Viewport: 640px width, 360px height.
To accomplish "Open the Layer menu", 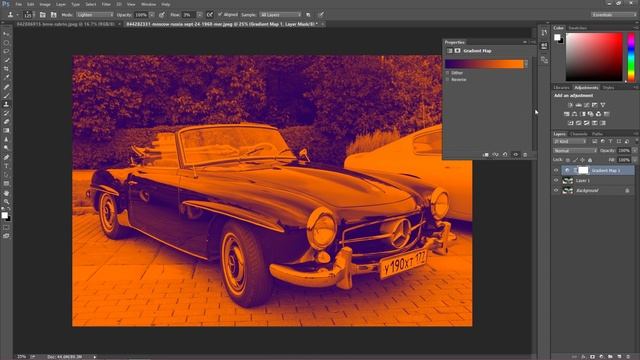I will coord(61,4).
